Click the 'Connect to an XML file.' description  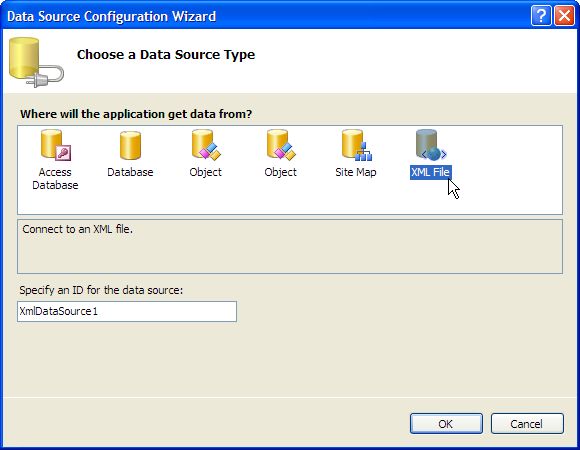[x=77, y=229]
